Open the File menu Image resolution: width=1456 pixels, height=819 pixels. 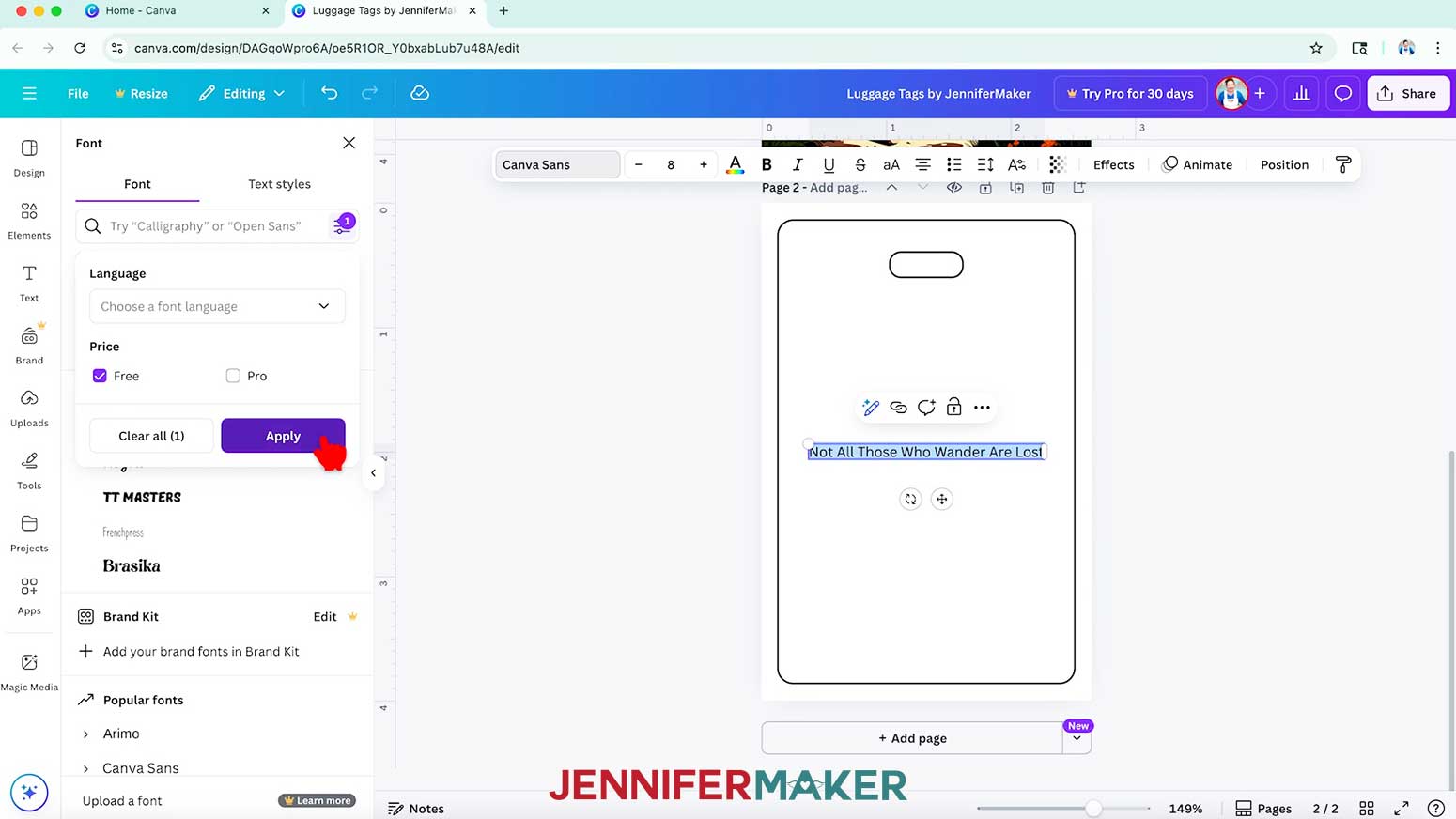point(78,93)
